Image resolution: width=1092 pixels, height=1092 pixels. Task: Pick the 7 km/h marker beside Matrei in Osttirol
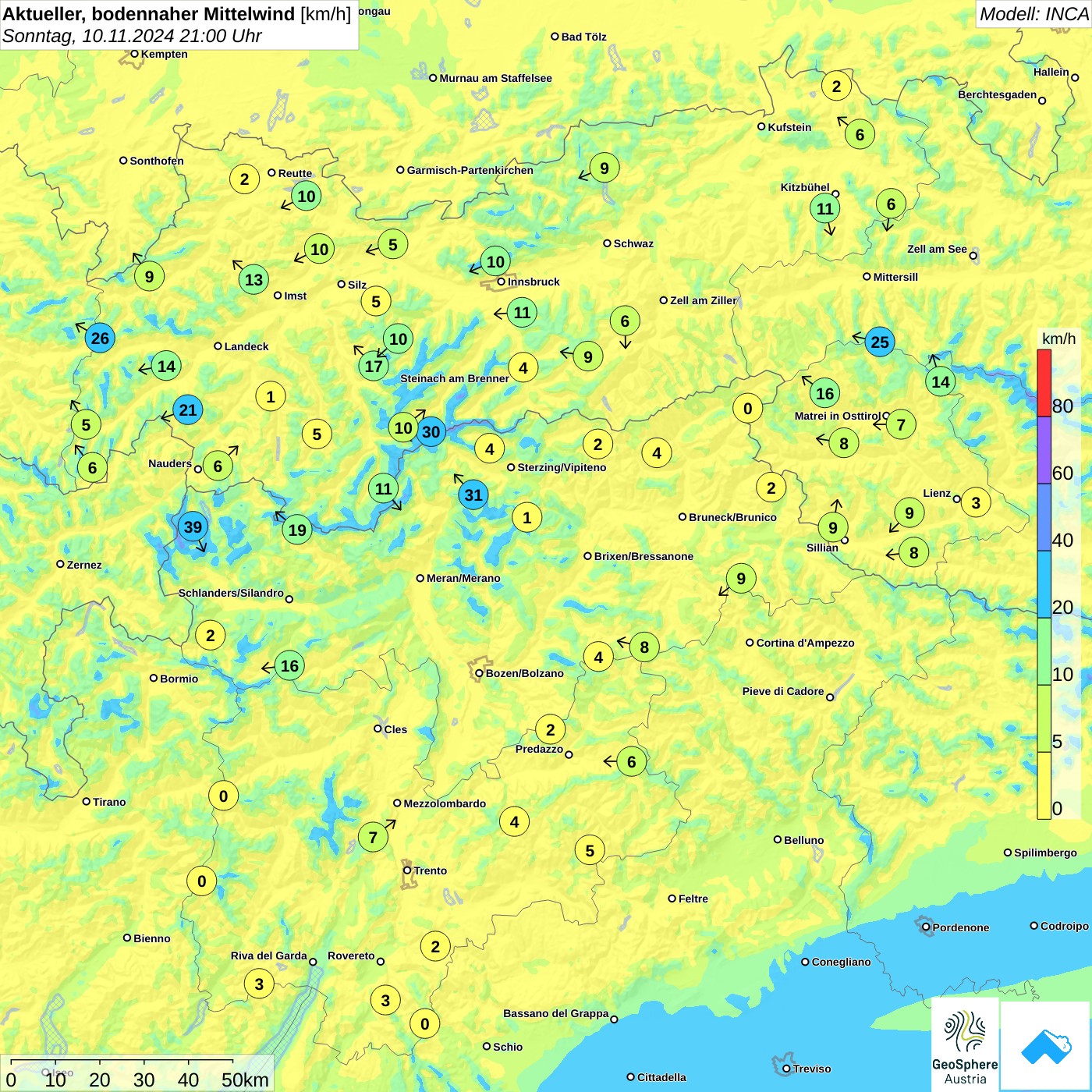point(901,424)
